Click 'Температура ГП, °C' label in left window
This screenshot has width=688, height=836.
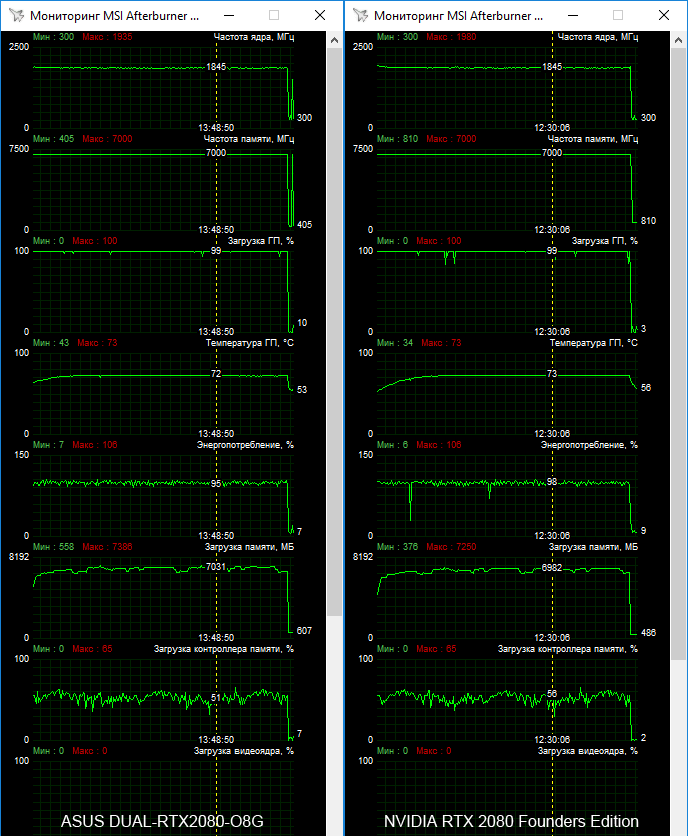point(250,343)
